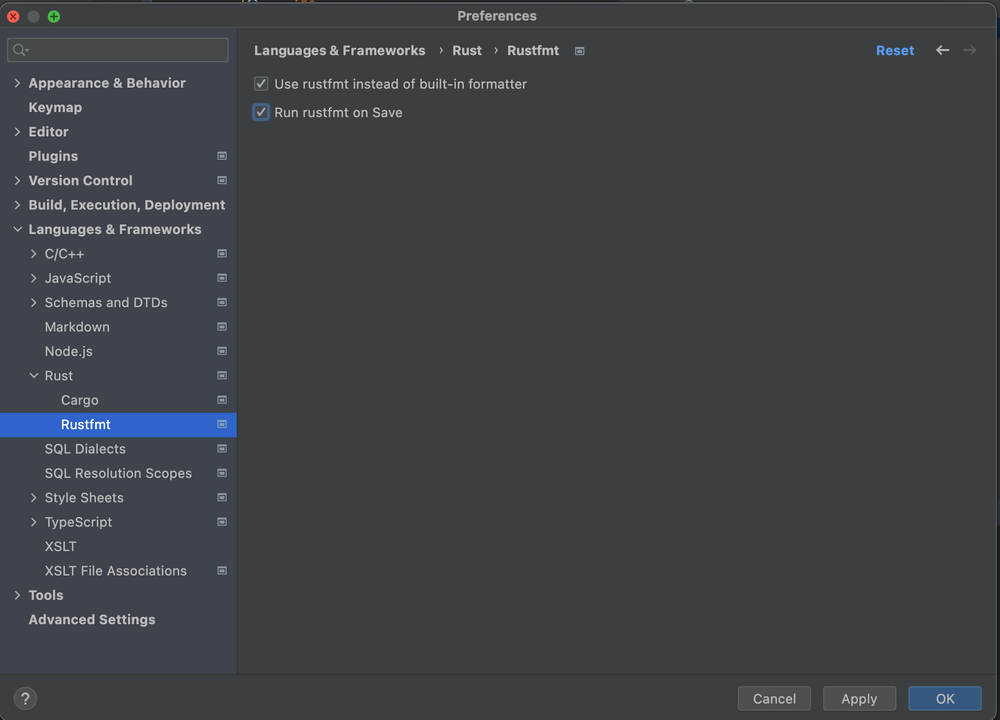1000x720 pixels.
Task: Click the project-level icon on C/C++ row
Action: [x=222, y=254]
